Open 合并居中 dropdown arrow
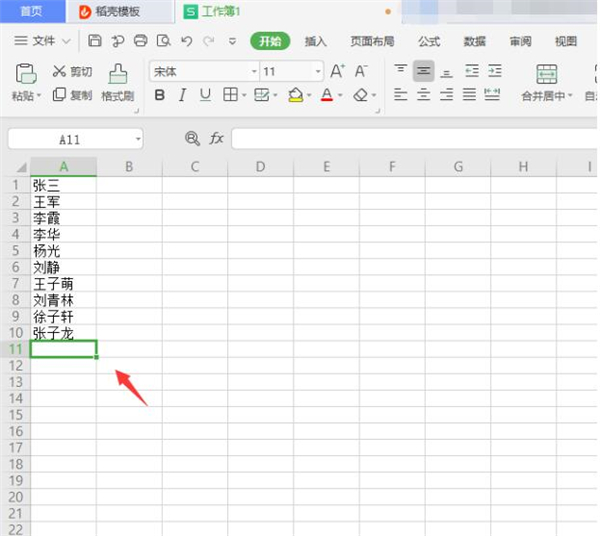Screen dimensions: 600x536 pos(570,95)
